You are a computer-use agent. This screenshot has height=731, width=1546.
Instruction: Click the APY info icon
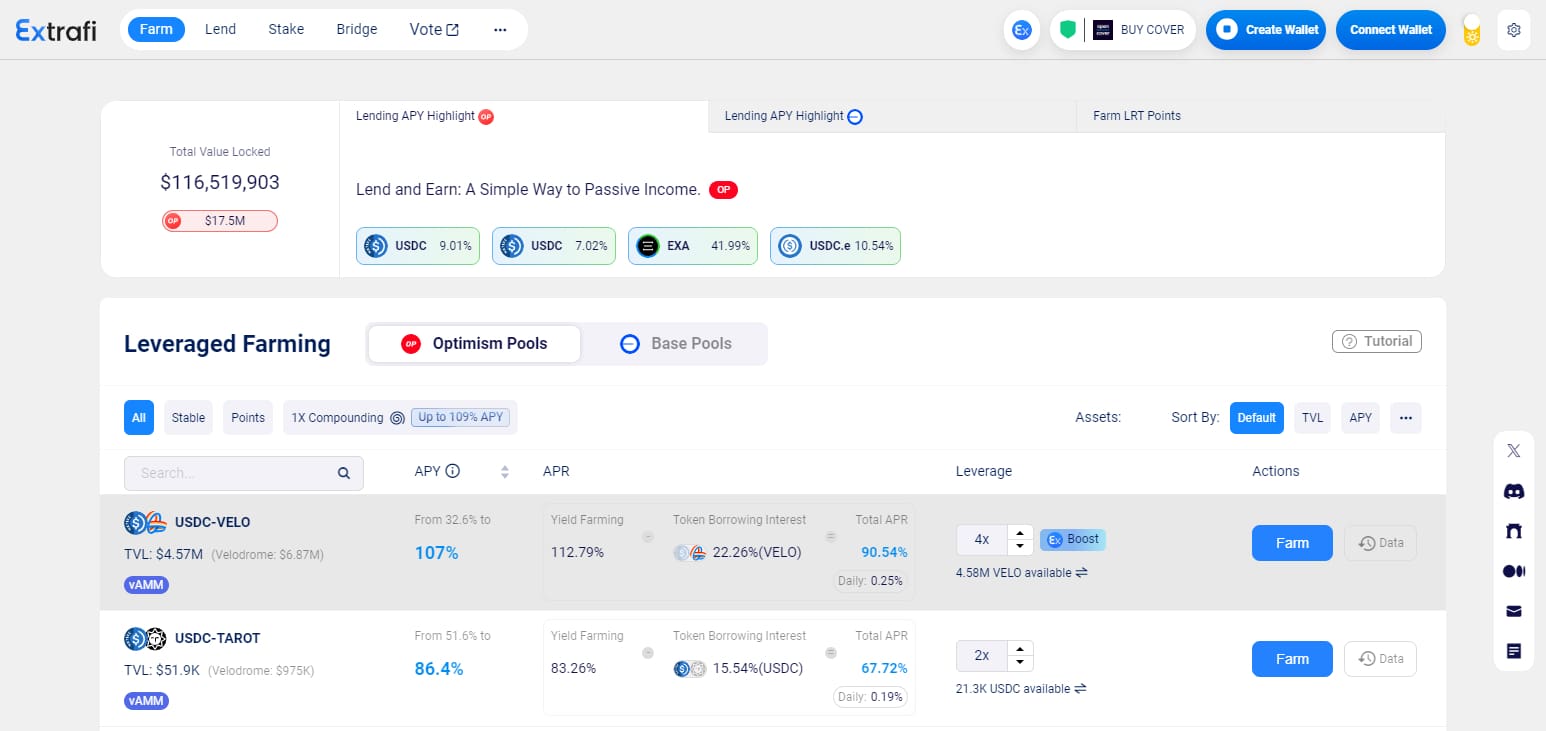click(x=452, y=471)
